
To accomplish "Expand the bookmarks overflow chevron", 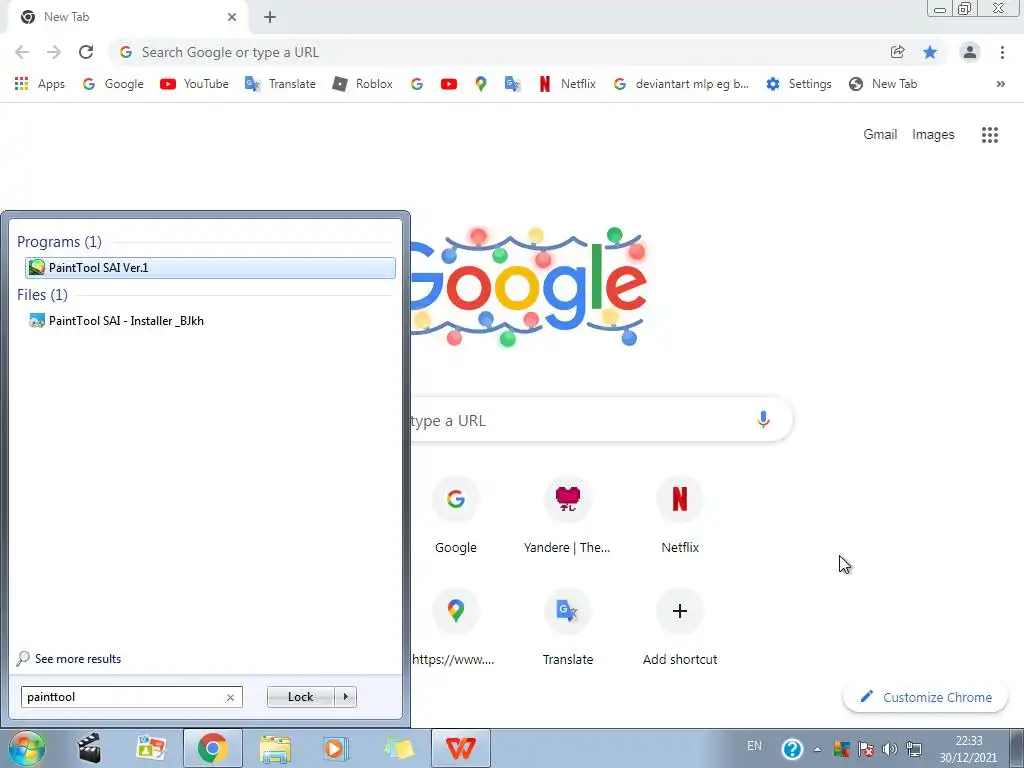I will tap(1000, 84).
